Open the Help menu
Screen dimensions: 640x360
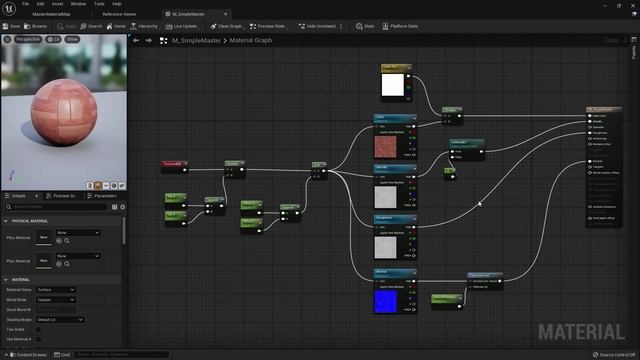tap(117, 4)
